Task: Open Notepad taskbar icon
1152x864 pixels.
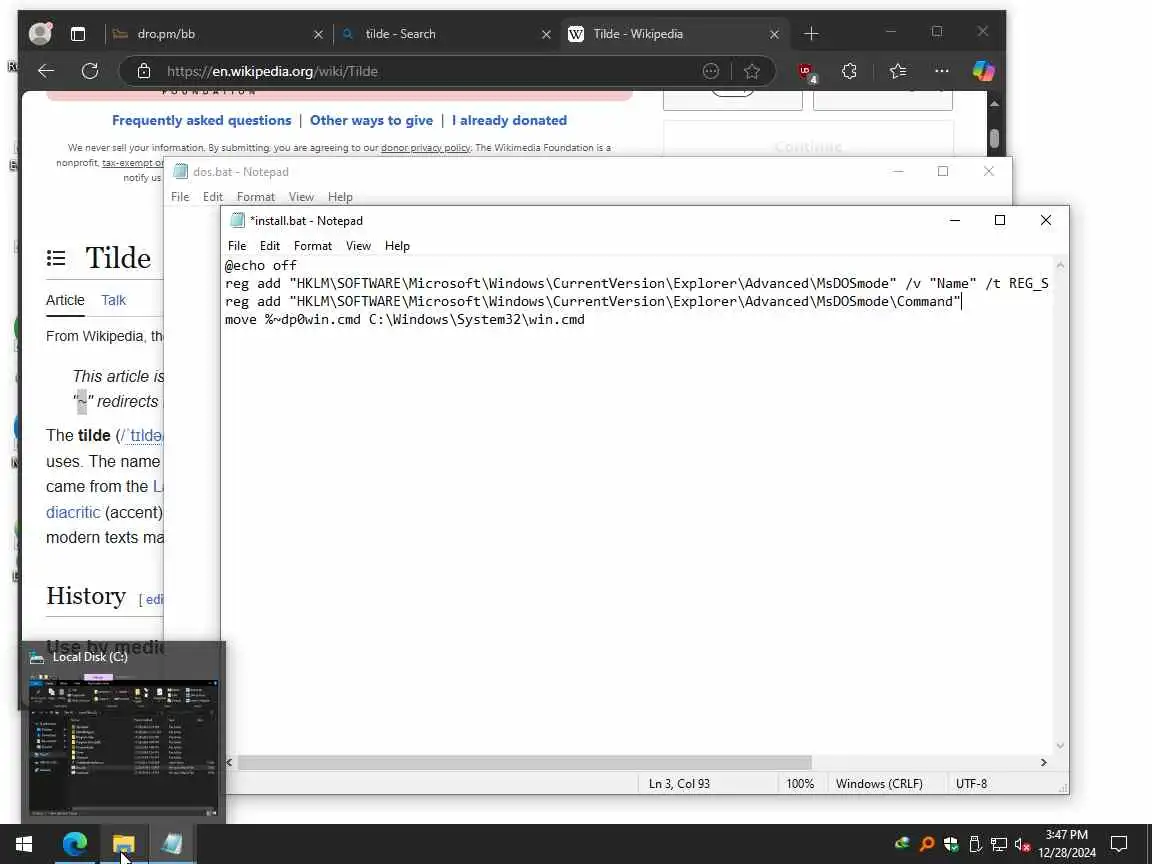Action: [x=172, y=844]
